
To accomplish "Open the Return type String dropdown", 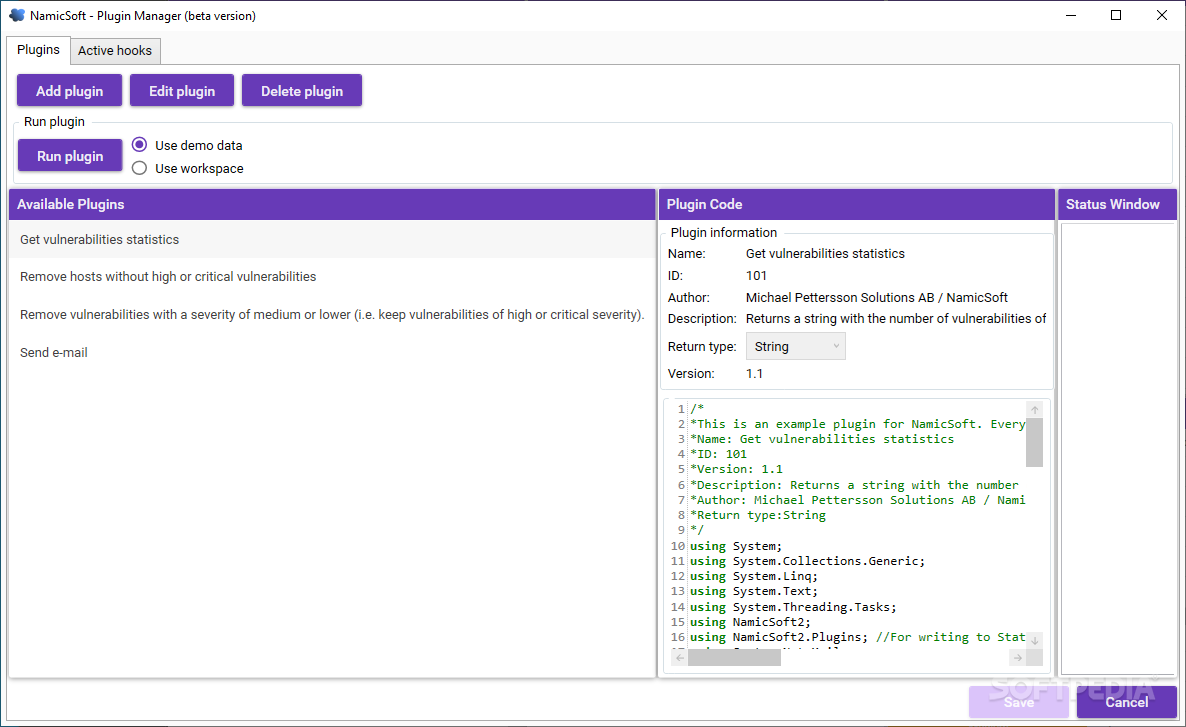I will click(796, 346).
